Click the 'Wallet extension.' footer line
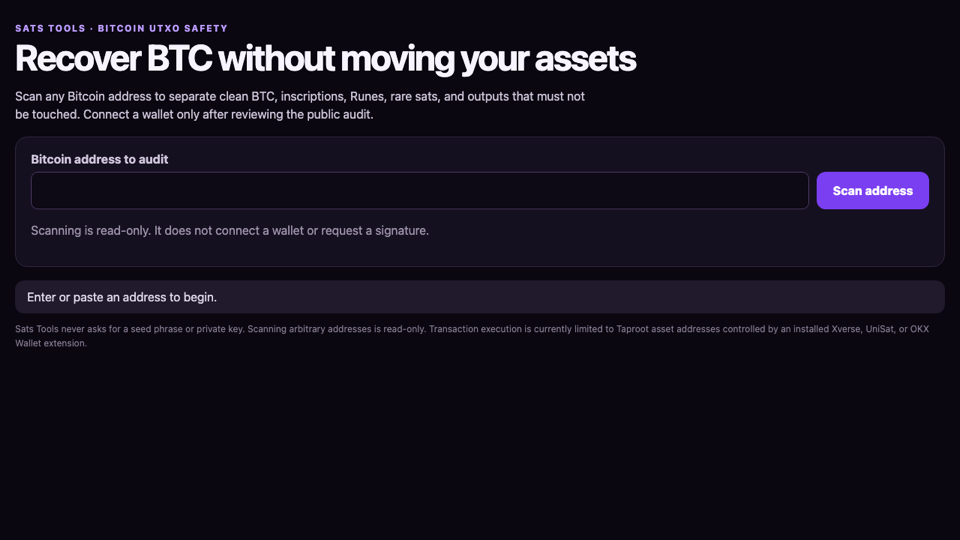This screenshot has height=540, width=960. (51, 343)
